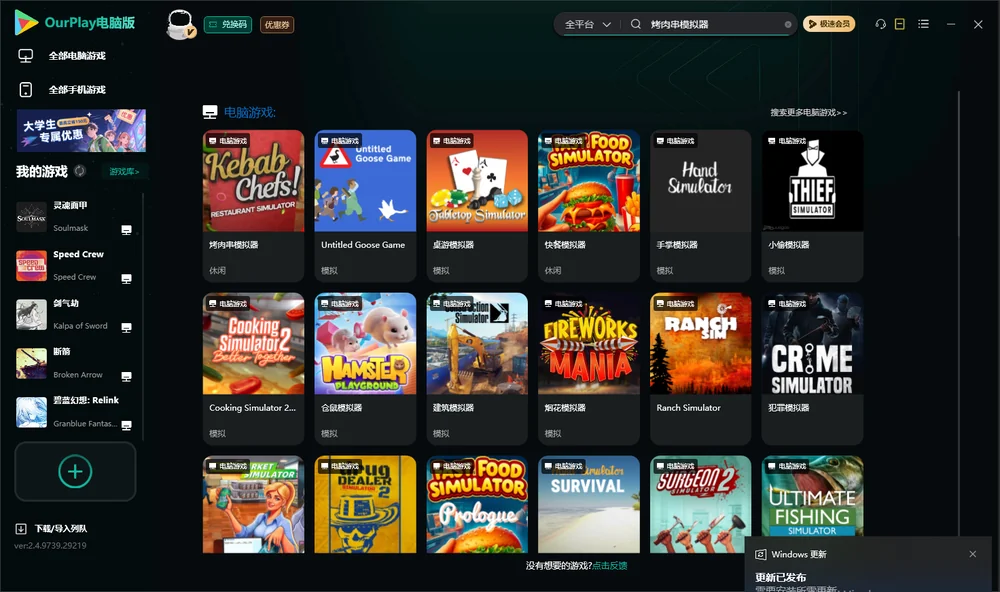Viewport: 1000px width, 592px height.
Task: Open Thief Simulator game card
Action: [x=812, y=206]
